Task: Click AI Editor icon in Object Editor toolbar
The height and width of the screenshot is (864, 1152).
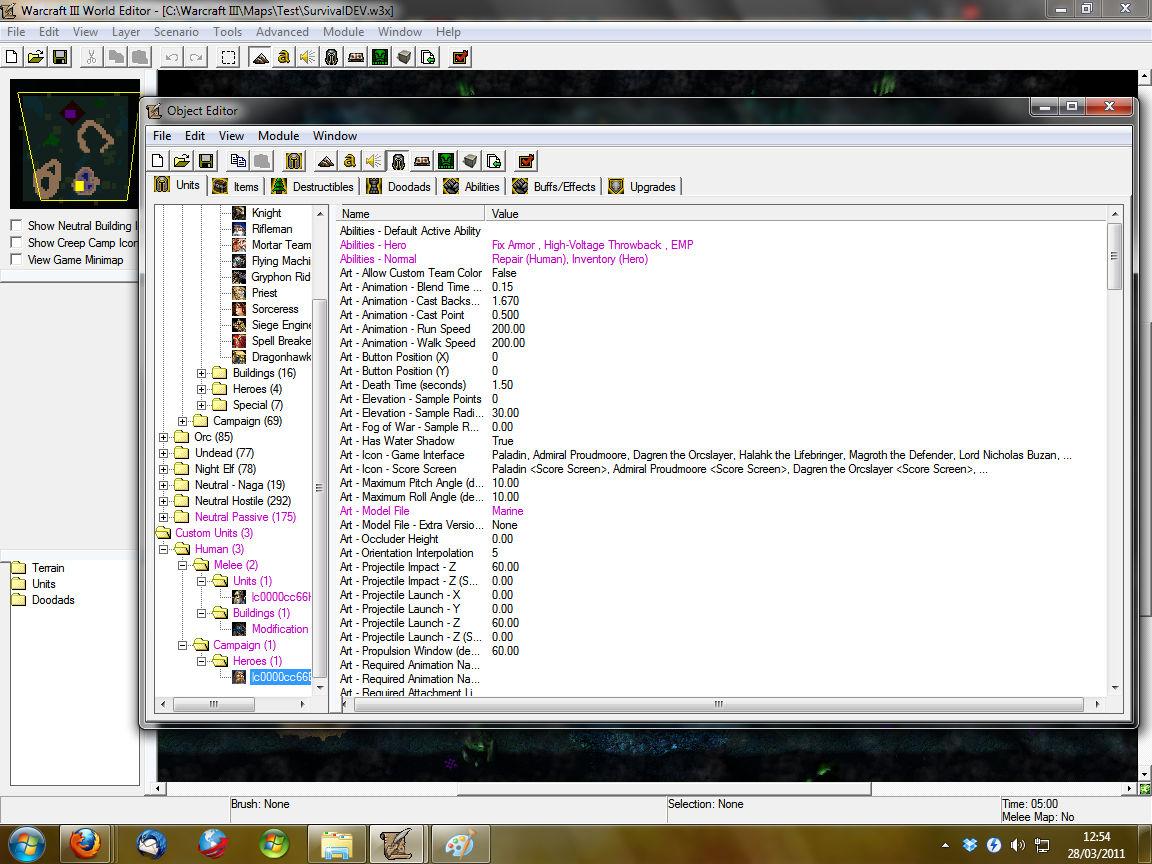Action: tap(446, 161)
